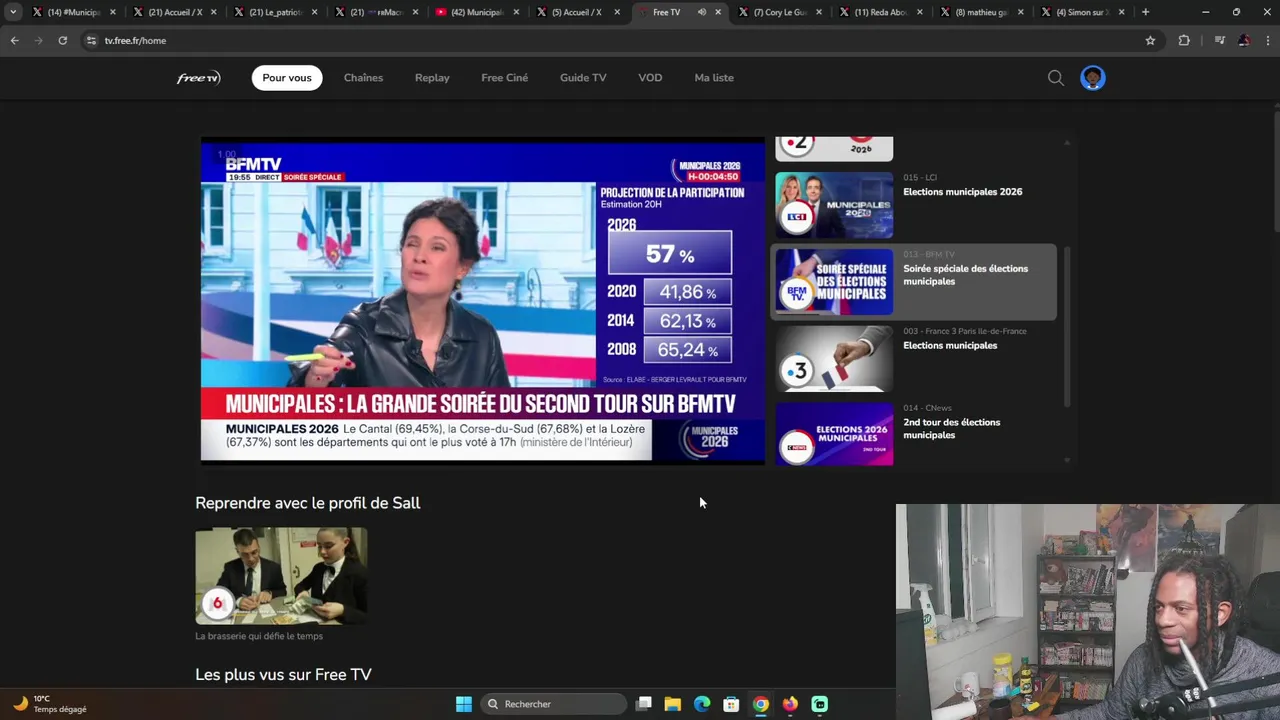This screenshot has width=1280, height=720.
Task: Open the Guide TV section
Action: pos(583,78)
